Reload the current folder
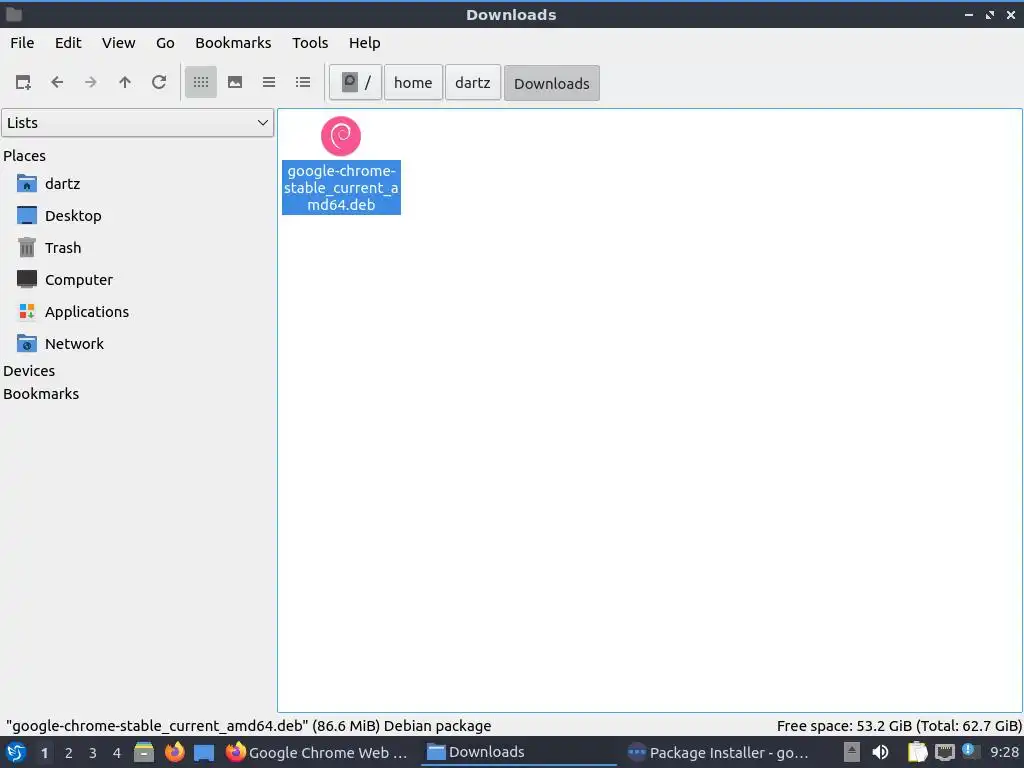Screen dimensions: 1024x768 pyautogui.click(x=159, y=82)
